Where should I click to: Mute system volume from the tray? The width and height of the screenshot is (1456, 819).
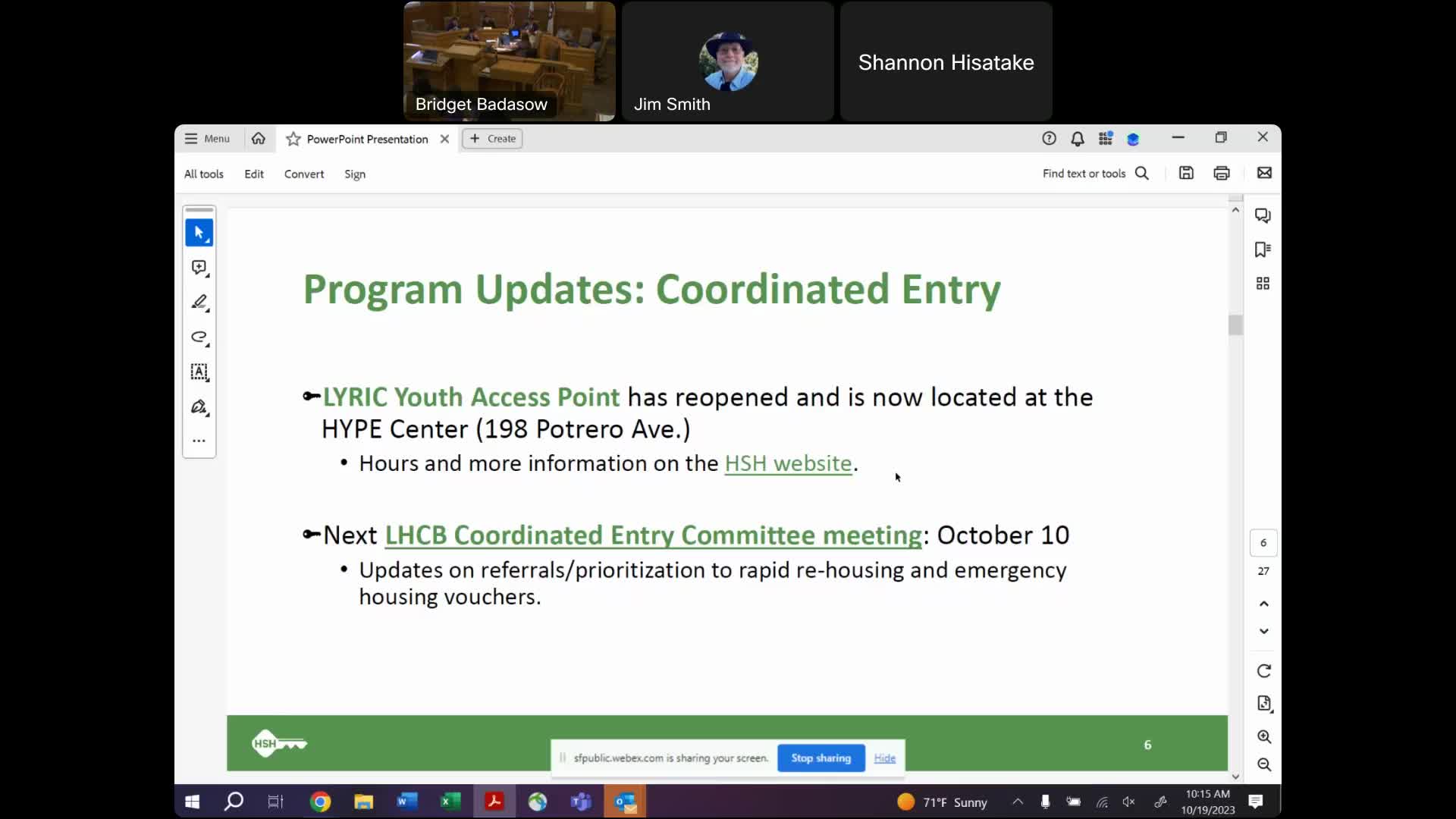[1129, 802]
